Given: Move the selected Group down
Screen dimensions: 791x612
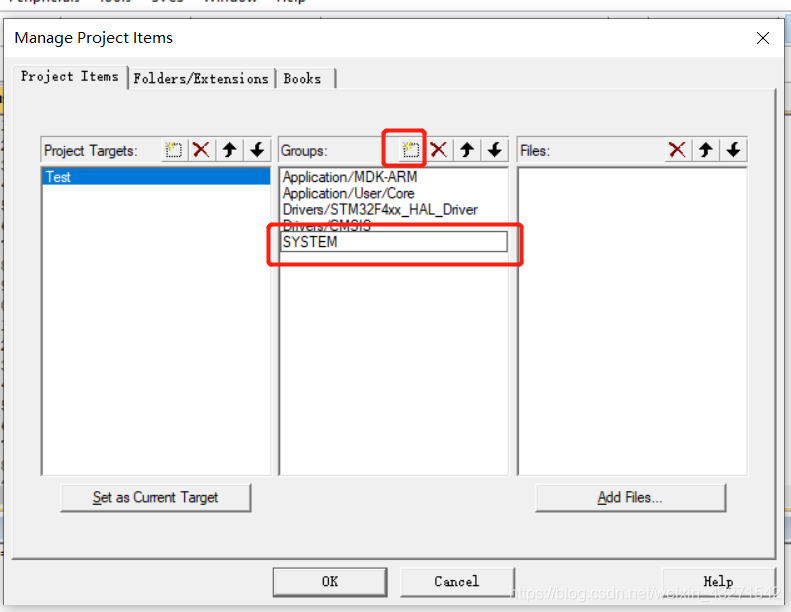Looking at the screenshot, I should 495,150.
